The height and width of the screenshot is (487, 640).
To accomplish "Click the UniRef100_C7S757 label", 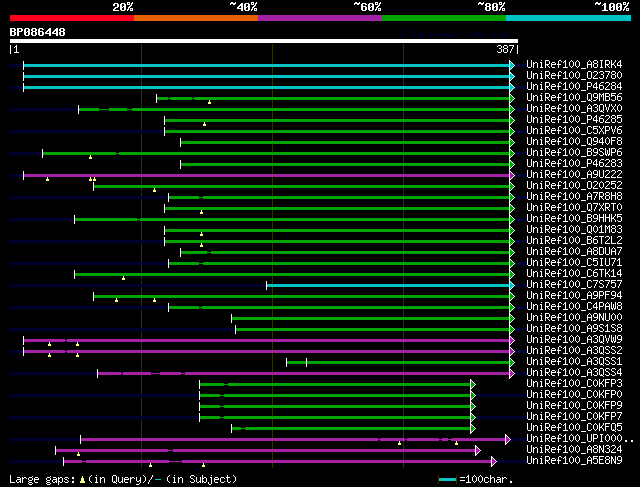I will pos(574,285).
